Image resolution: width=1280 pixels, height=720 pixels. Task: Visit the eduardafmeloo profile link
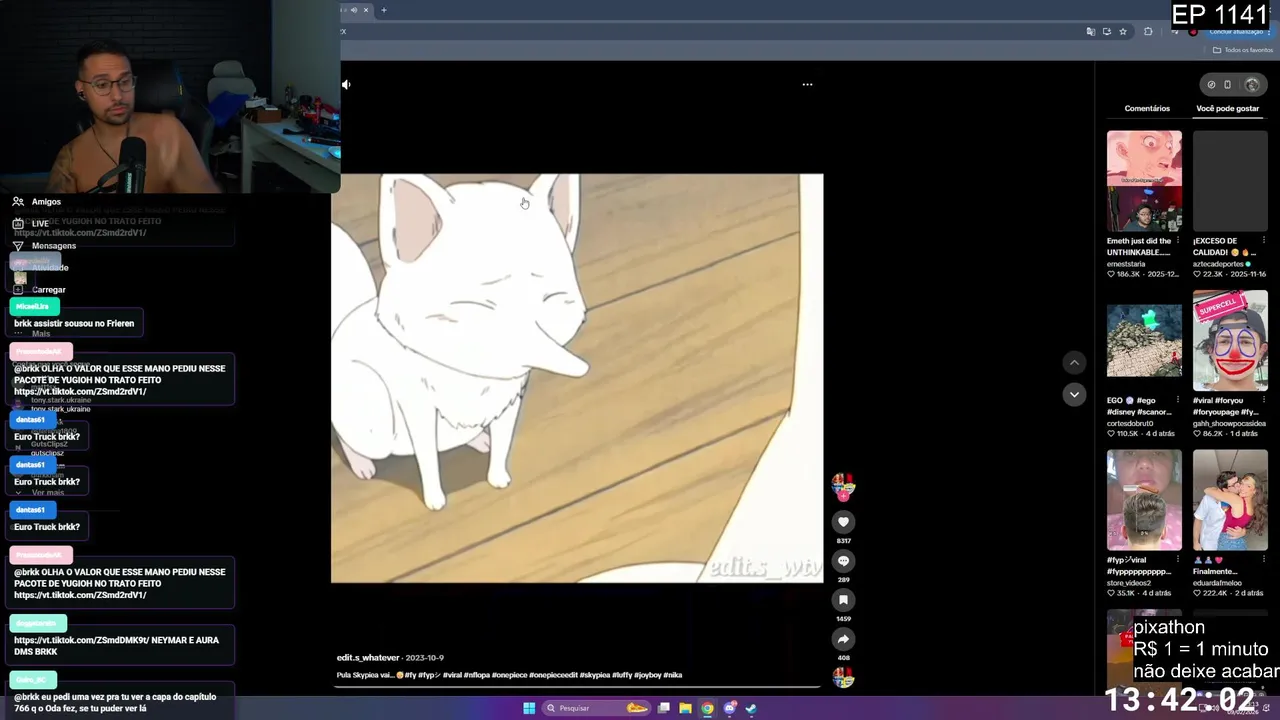coord(1217,583)
